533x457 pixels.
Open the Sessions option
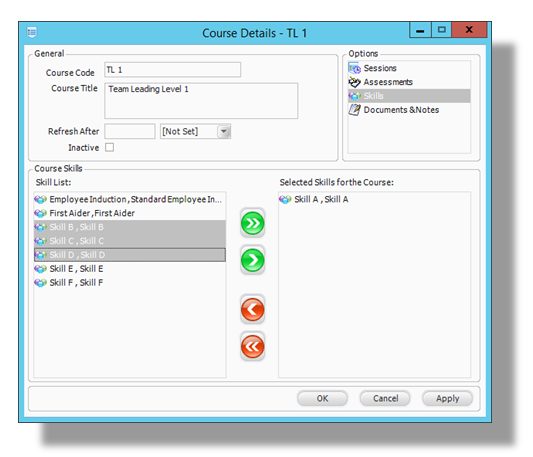click(x=409, y=68)
